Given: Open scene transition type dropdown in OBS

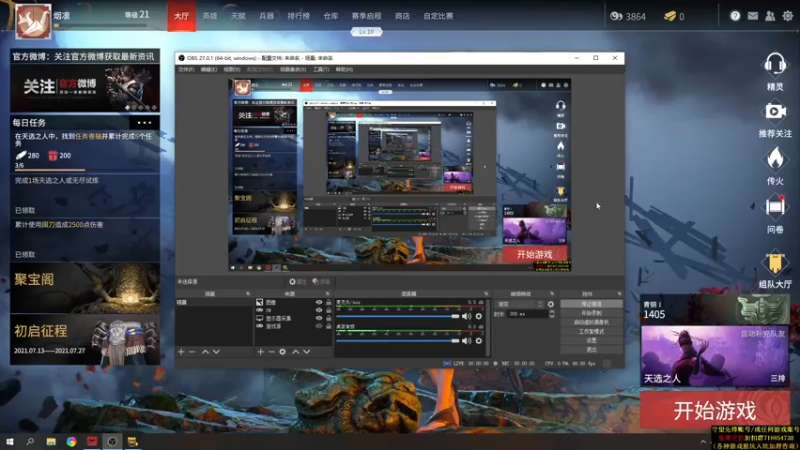Looking at the screenshot, I should [x=520, y=303].
